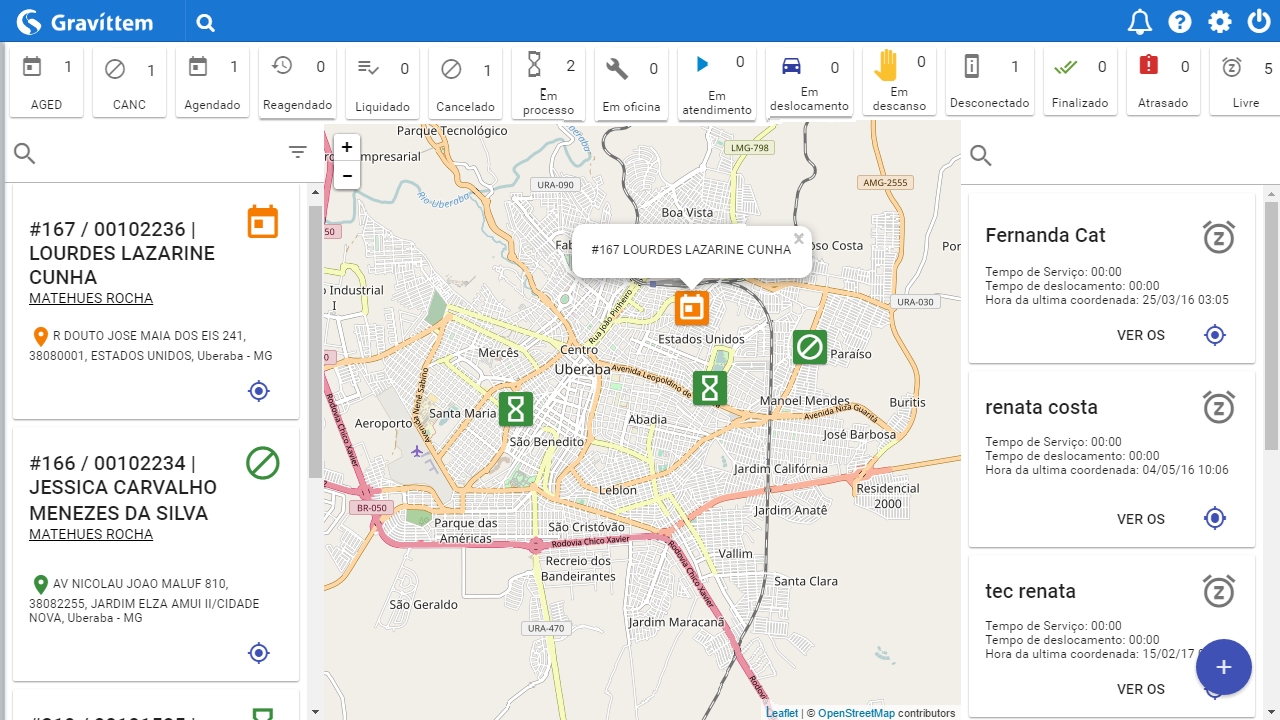Screen dimensions: 1280x720
Task: Open the notifications bell icon
Action: click(1140, 22)
